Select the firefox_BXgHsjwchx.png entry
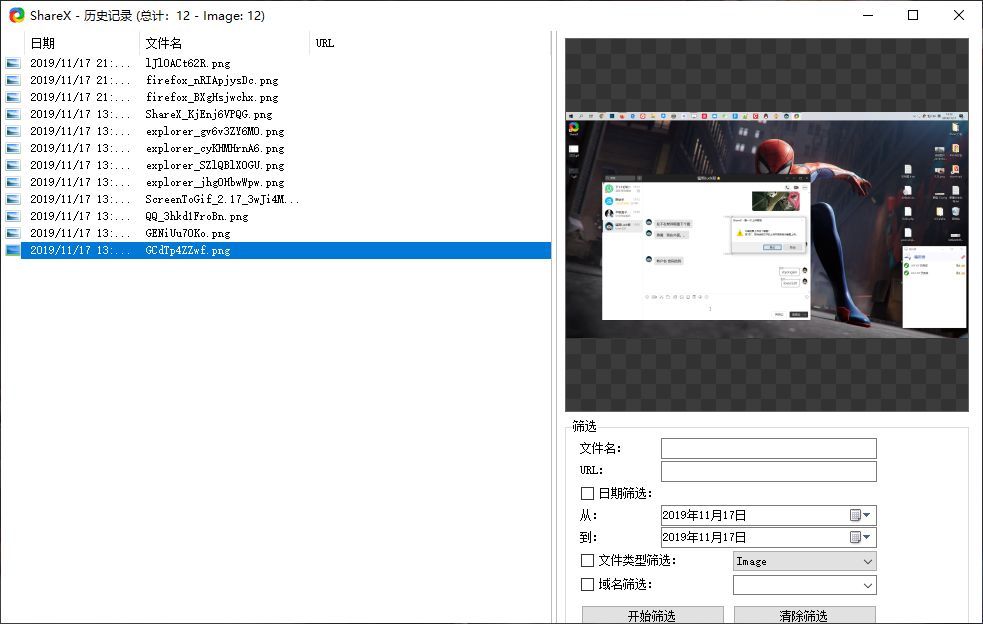The width and height of the screenshot is (983, 624). 212,97
